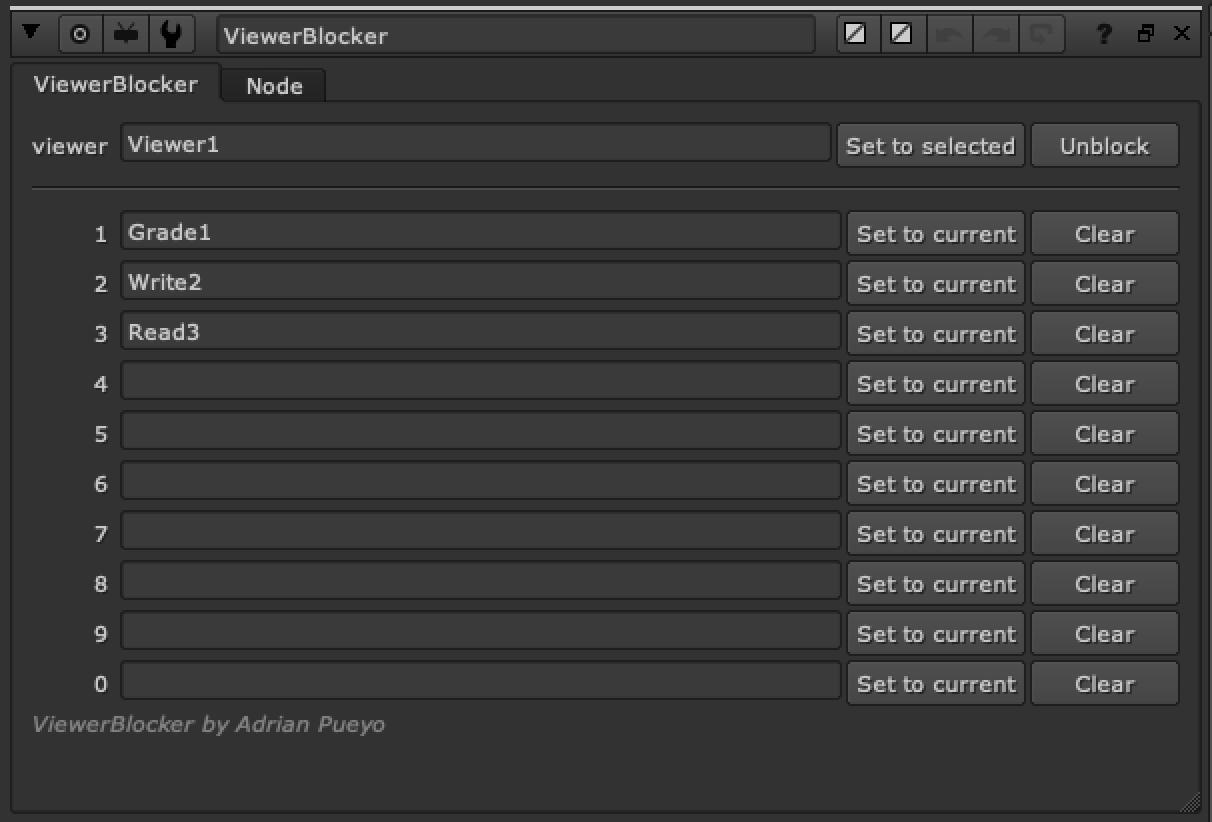
Task: Click the center node icon in the title bar
Action: coord(125,33)
